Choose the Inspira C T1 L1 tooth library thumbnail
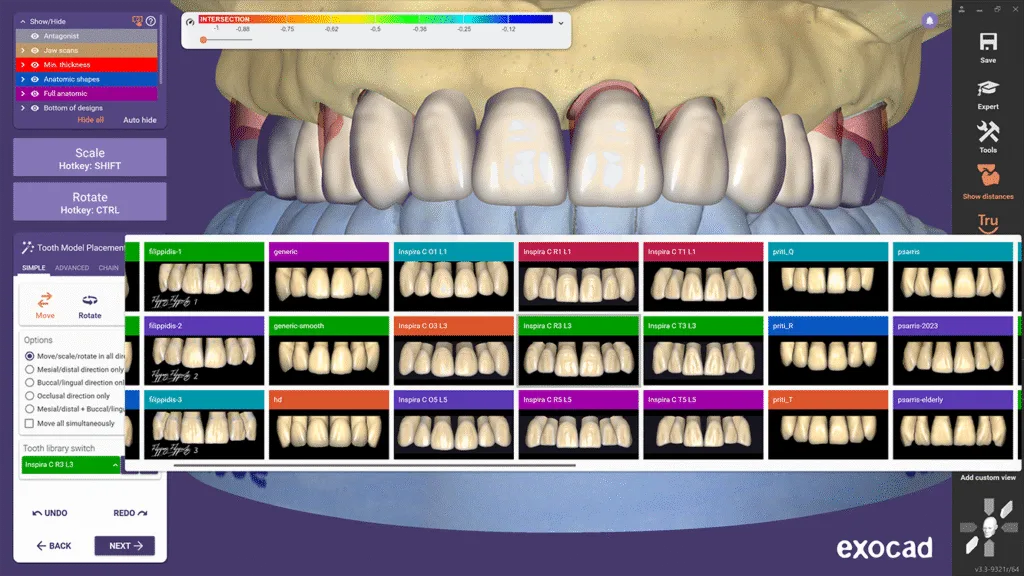This screenshot has height=576, width=1024. (x=702, y=280)
